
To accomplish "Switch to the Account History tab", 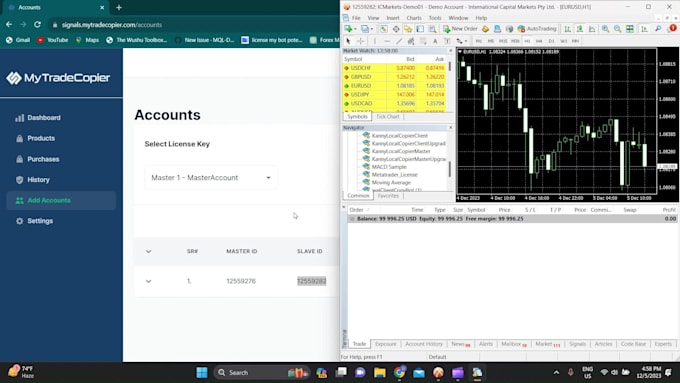I will (x=424, y=344).
